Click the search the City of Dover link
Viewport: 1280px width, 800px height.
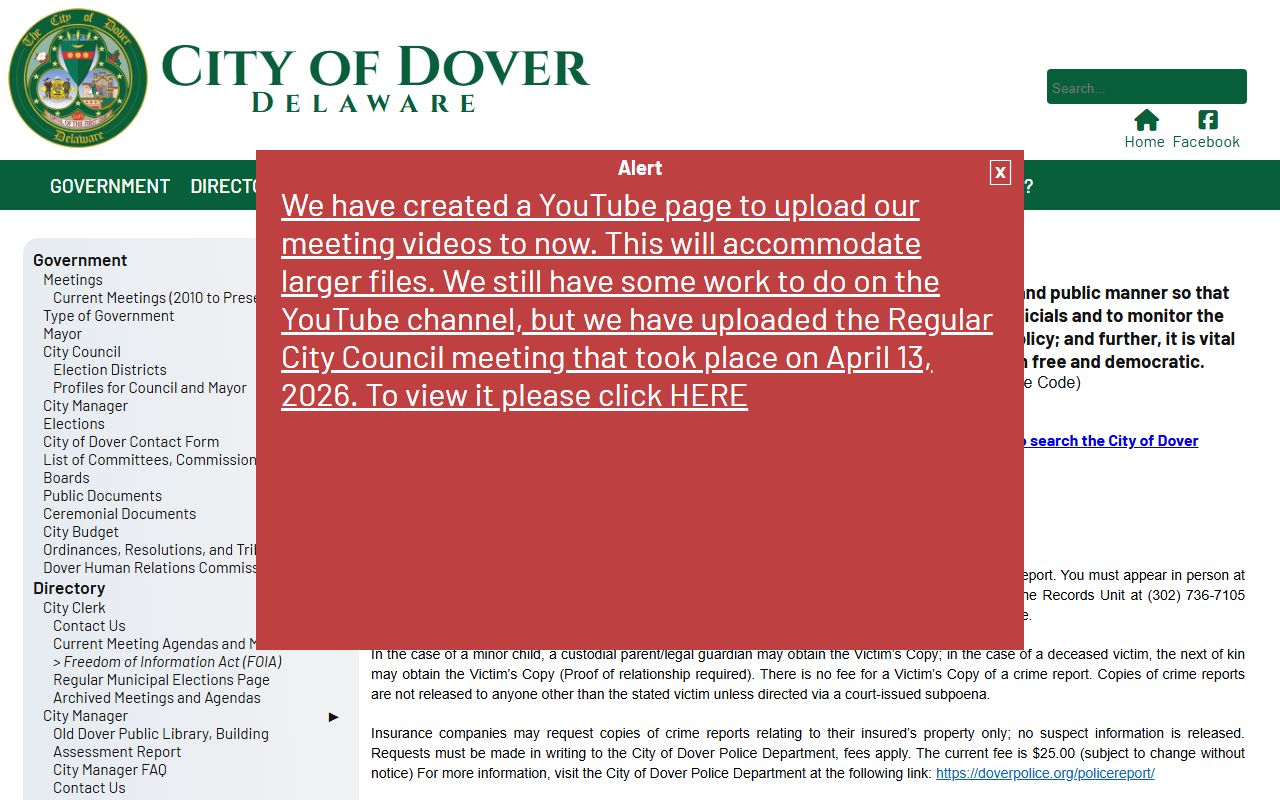1110,441
